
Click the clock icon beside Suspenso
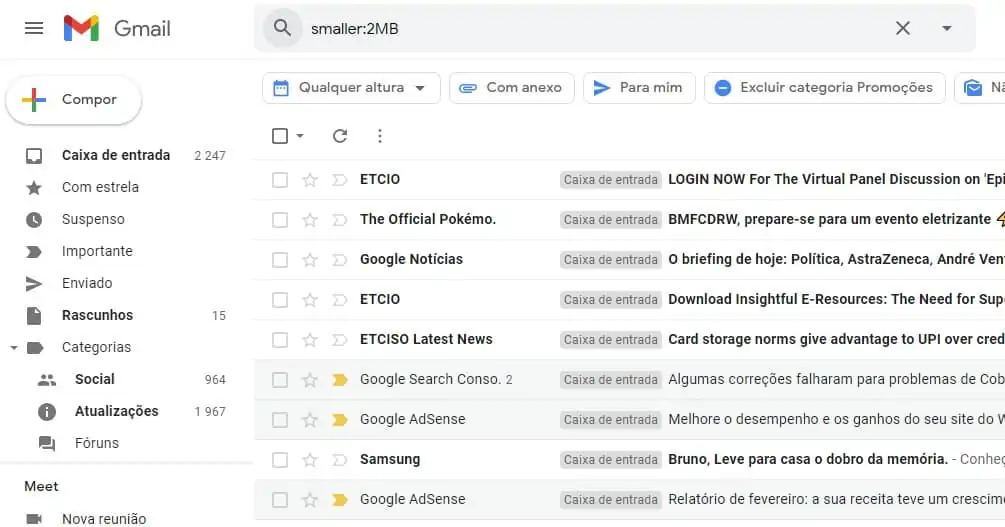coord(34,219)
